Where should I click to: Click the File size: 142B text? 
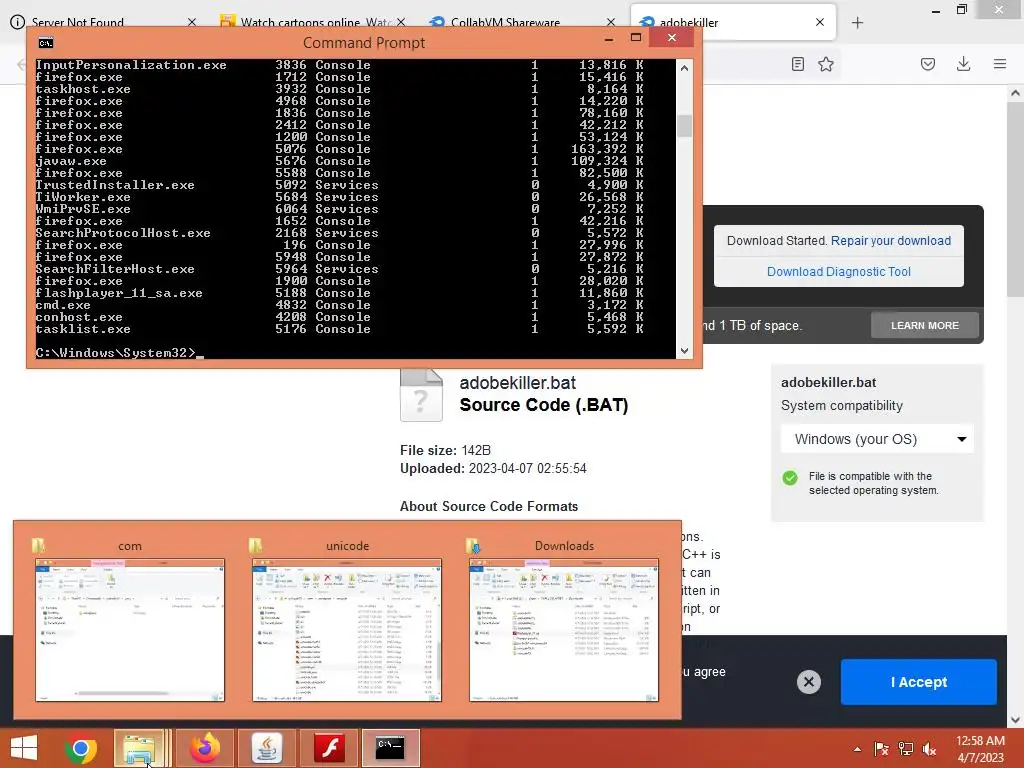(x=445, y=450)
